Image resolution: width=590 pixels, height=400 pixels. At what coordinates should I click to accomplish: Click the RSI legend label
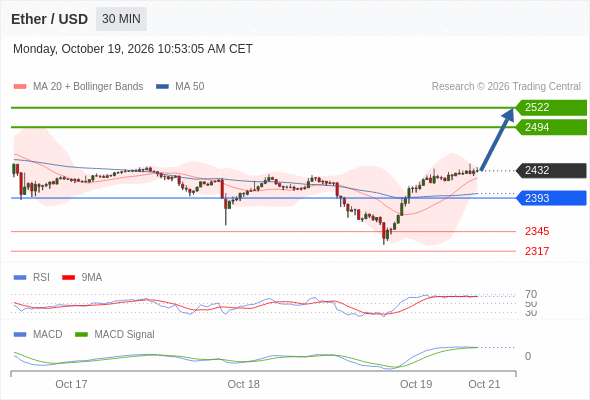[41, 277]
